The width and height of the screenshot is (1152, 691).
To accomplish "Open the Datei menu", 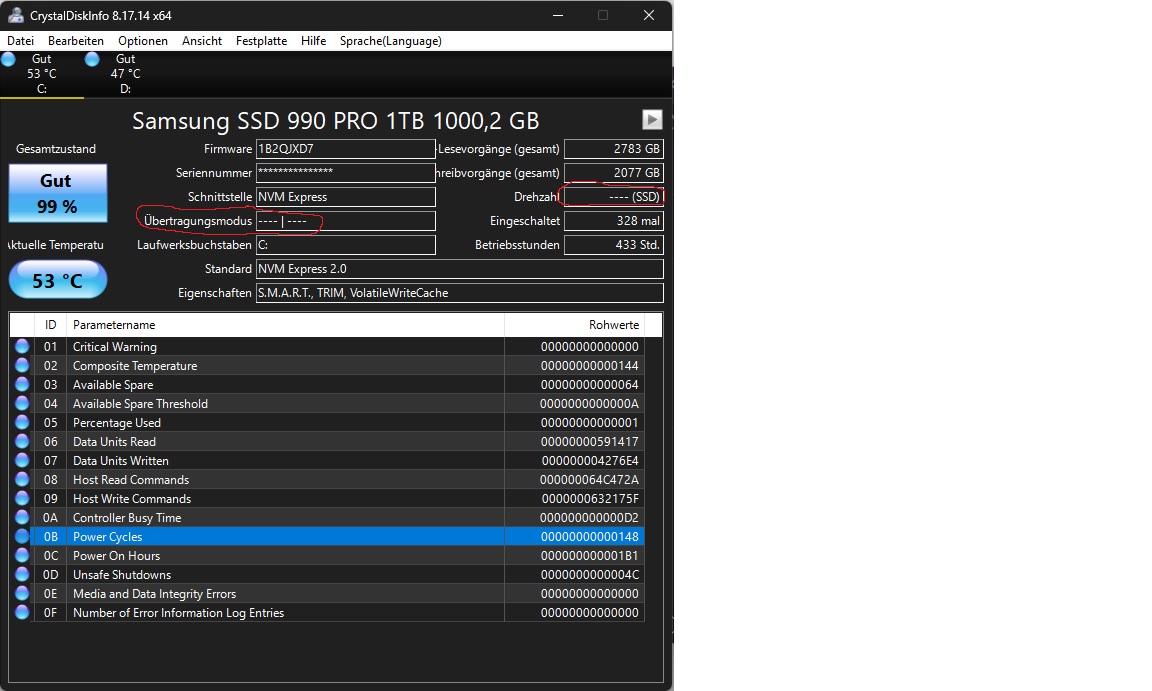I will pyautogui.click(x=21, y=41).
